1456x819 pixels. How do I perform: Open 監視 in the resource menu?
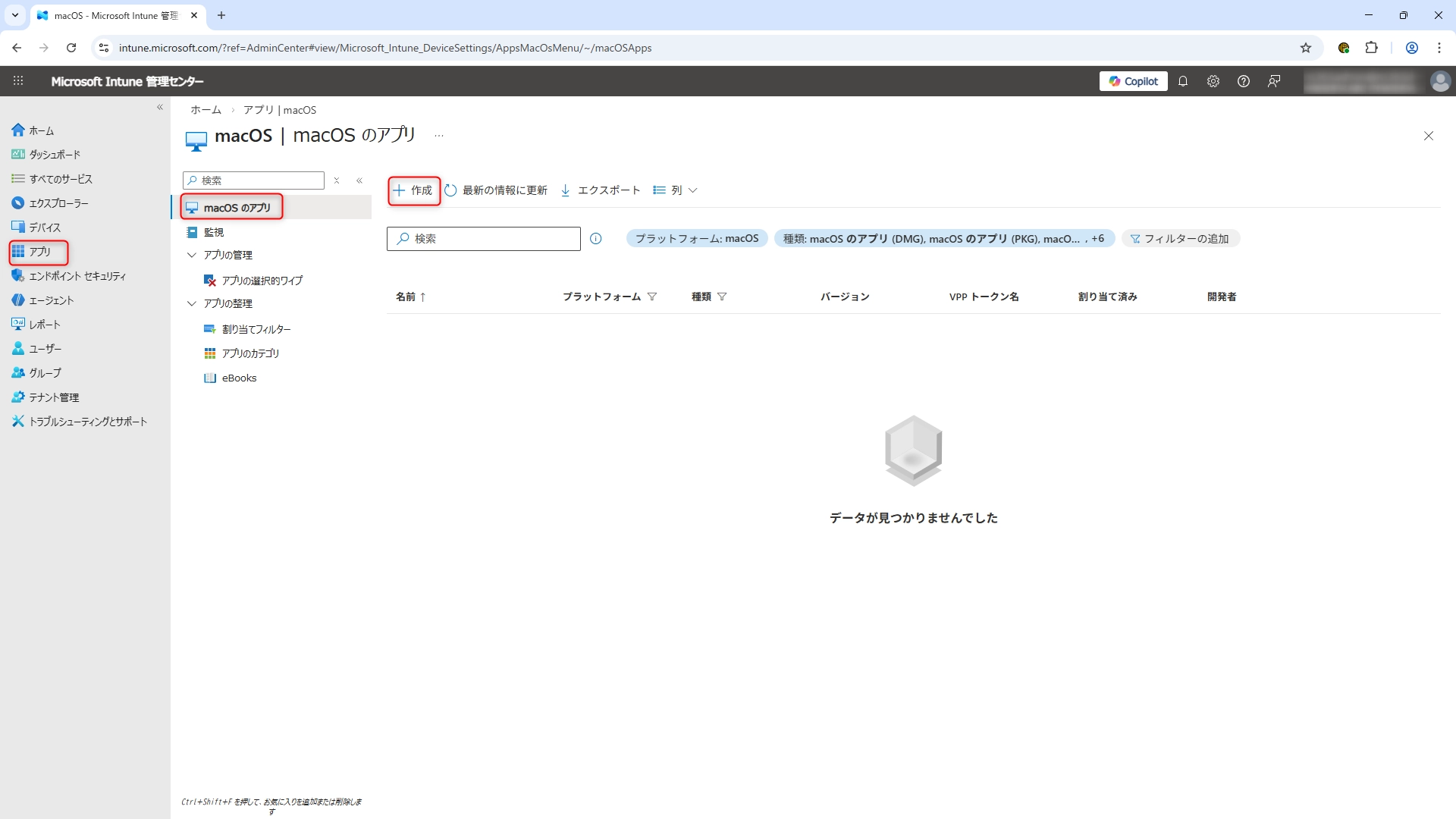(214, 232)
